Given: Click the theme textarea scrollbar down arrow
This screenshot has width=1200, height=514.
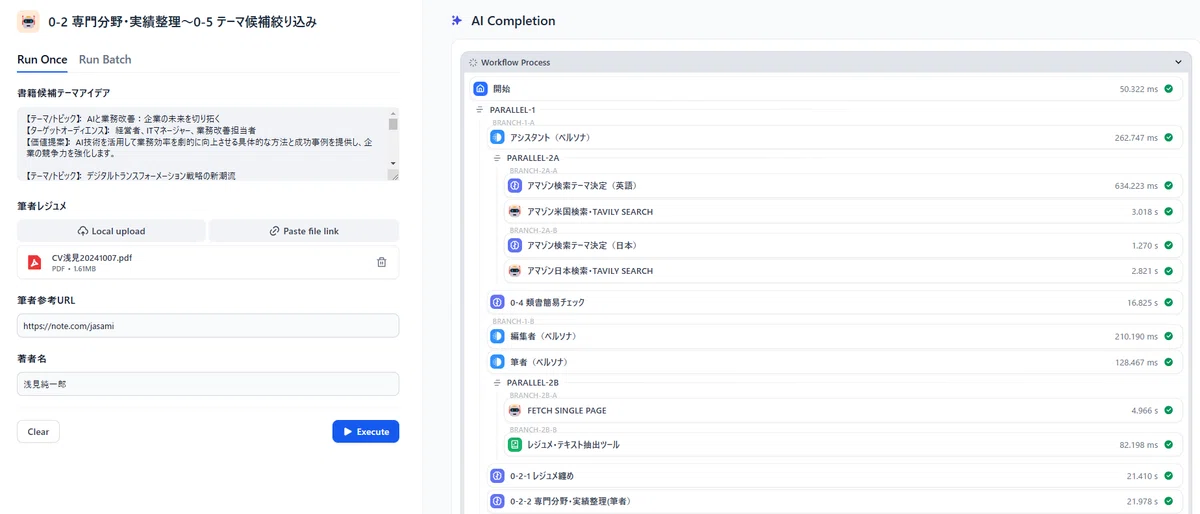Looking at the screenshot, I should coord(393,162).
